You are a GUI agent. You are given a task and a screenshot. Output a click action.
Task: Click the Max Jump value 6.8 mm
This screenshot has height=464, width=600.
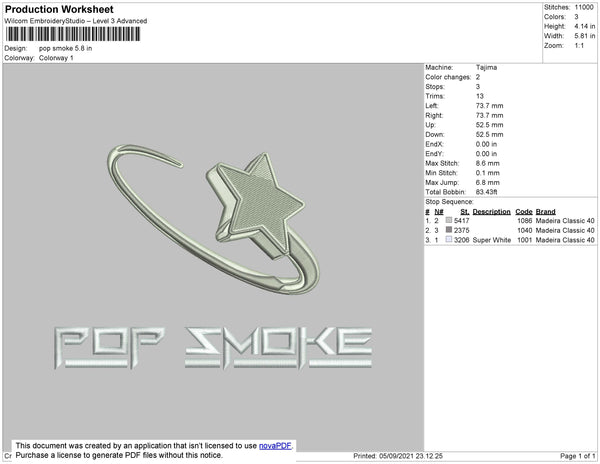(488, 182)
